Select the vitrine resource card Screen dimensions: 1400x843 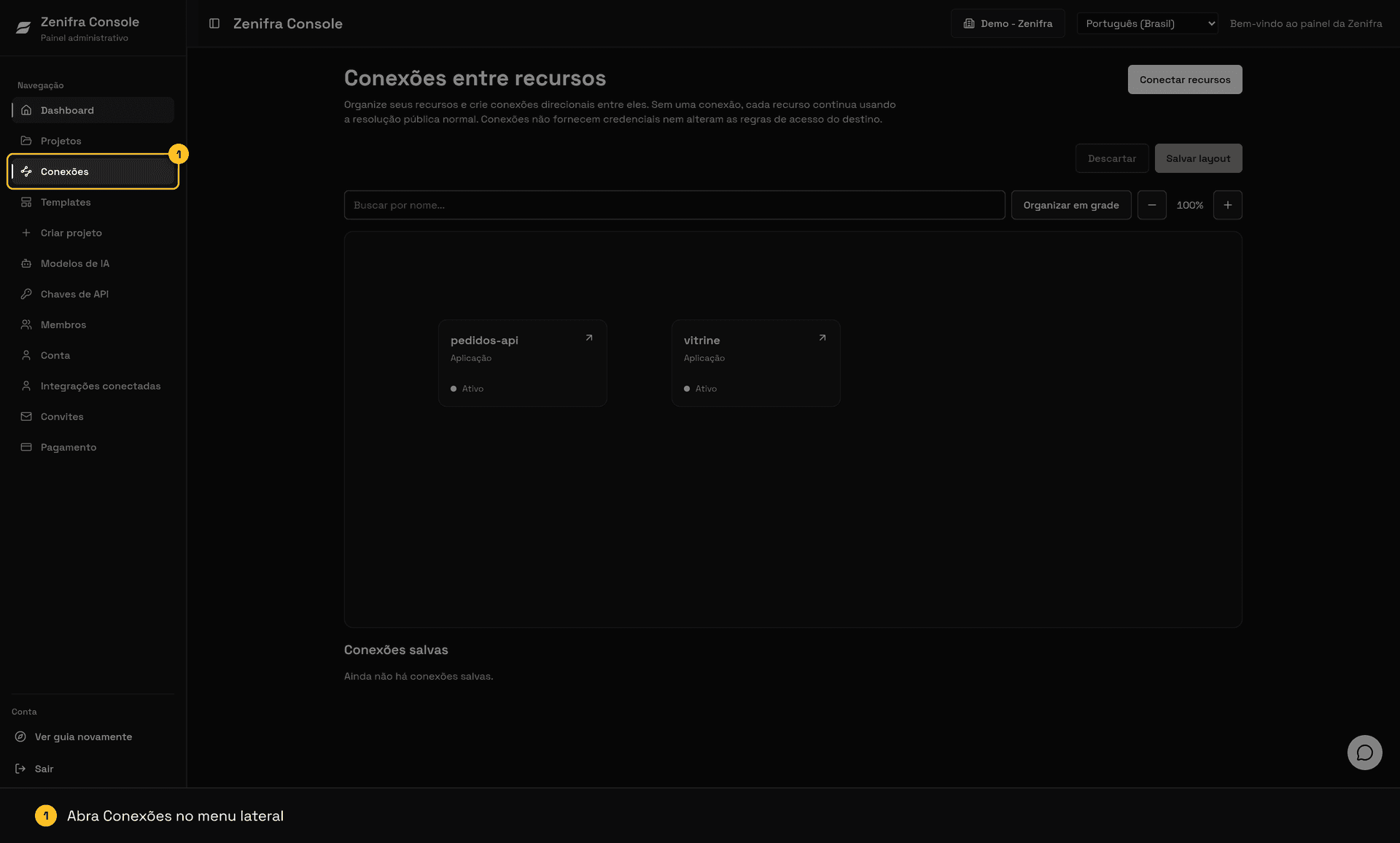tap(756, 363)
